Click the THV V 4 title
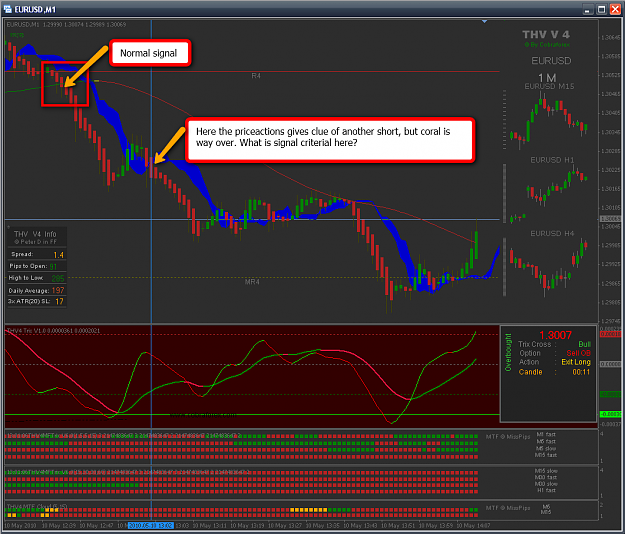This screenshot has height=534, width=625. click(546, 35)
